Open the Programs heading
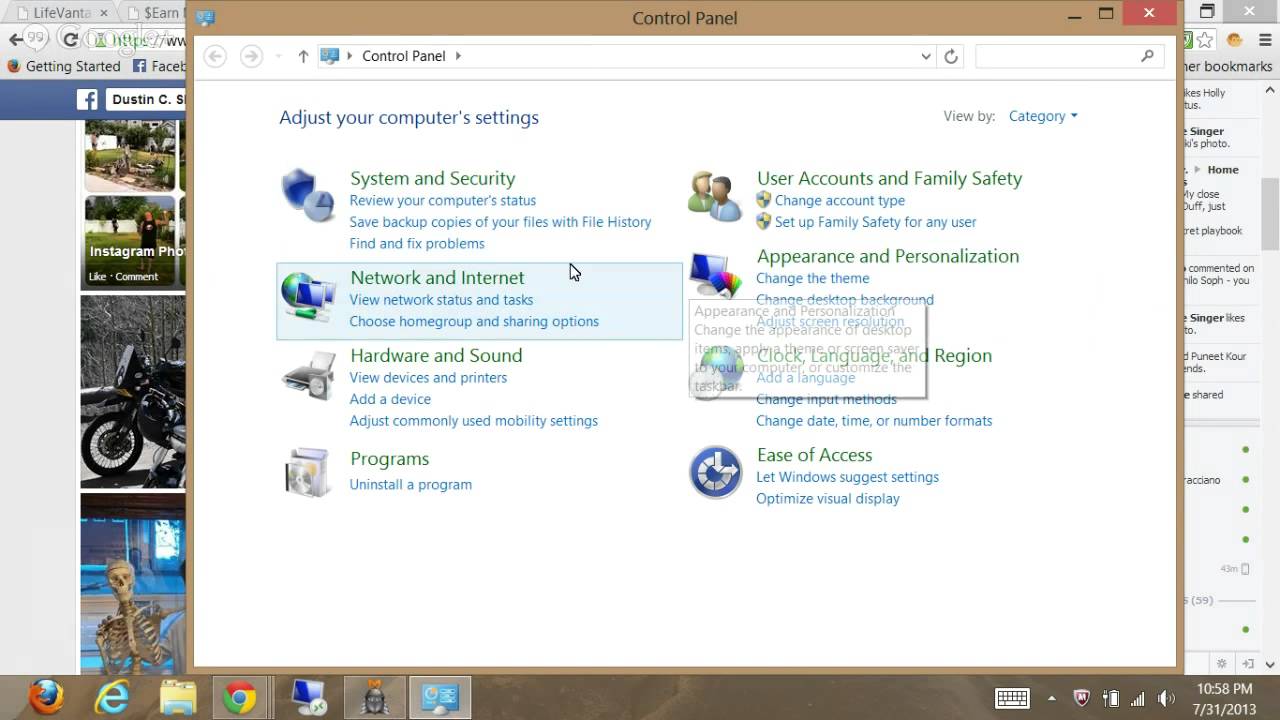This screenshot has height=720, width=1280. point(389,458)
